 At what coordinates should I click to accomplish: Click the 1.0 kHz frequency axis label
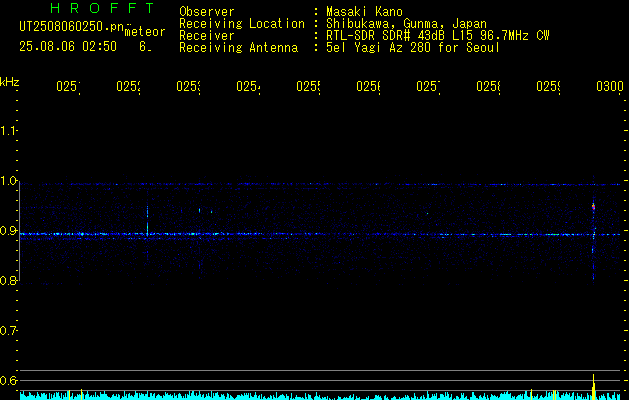pos(8,181)
